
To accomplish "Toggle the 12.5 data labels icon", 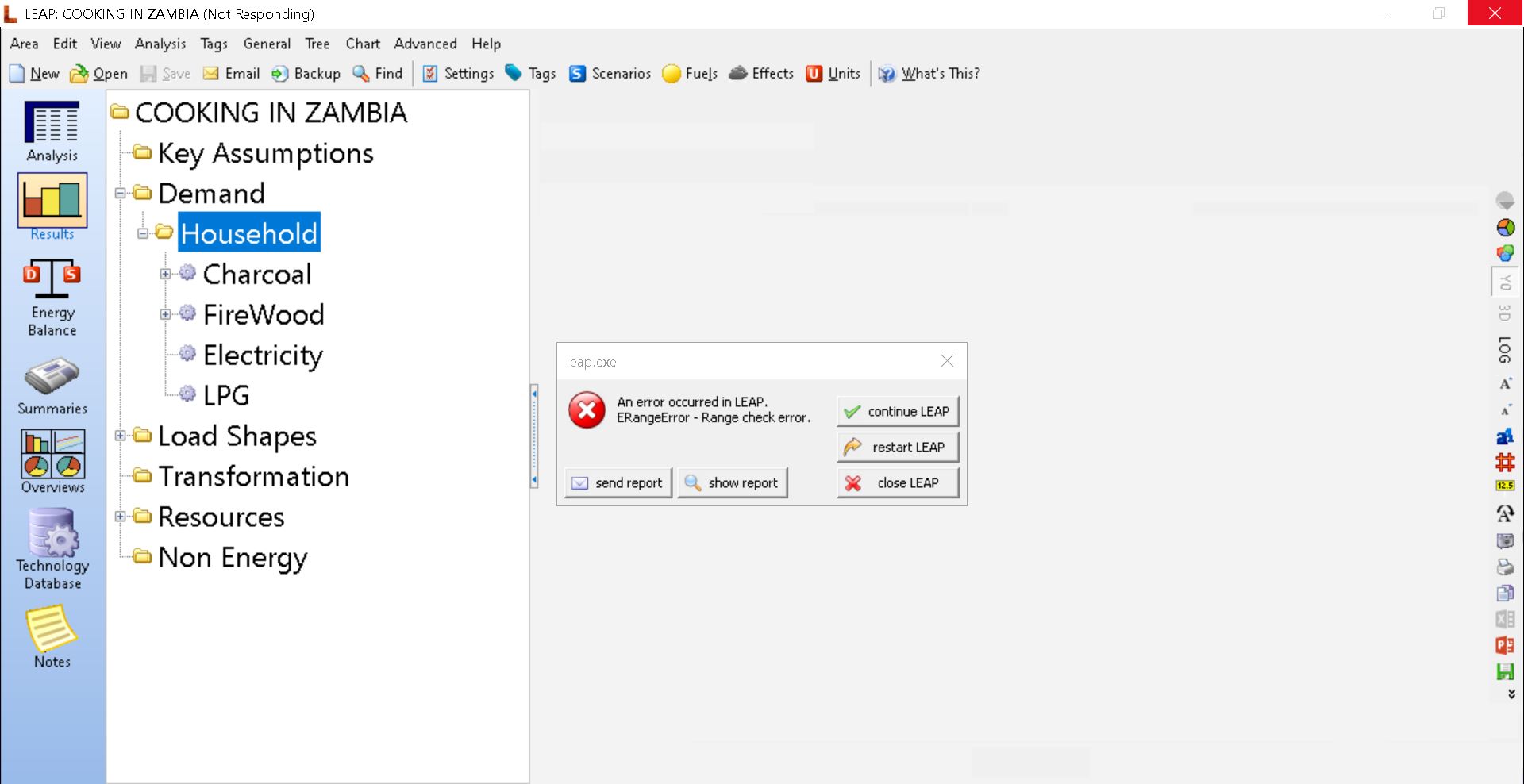I will [x=1505, y=486].
